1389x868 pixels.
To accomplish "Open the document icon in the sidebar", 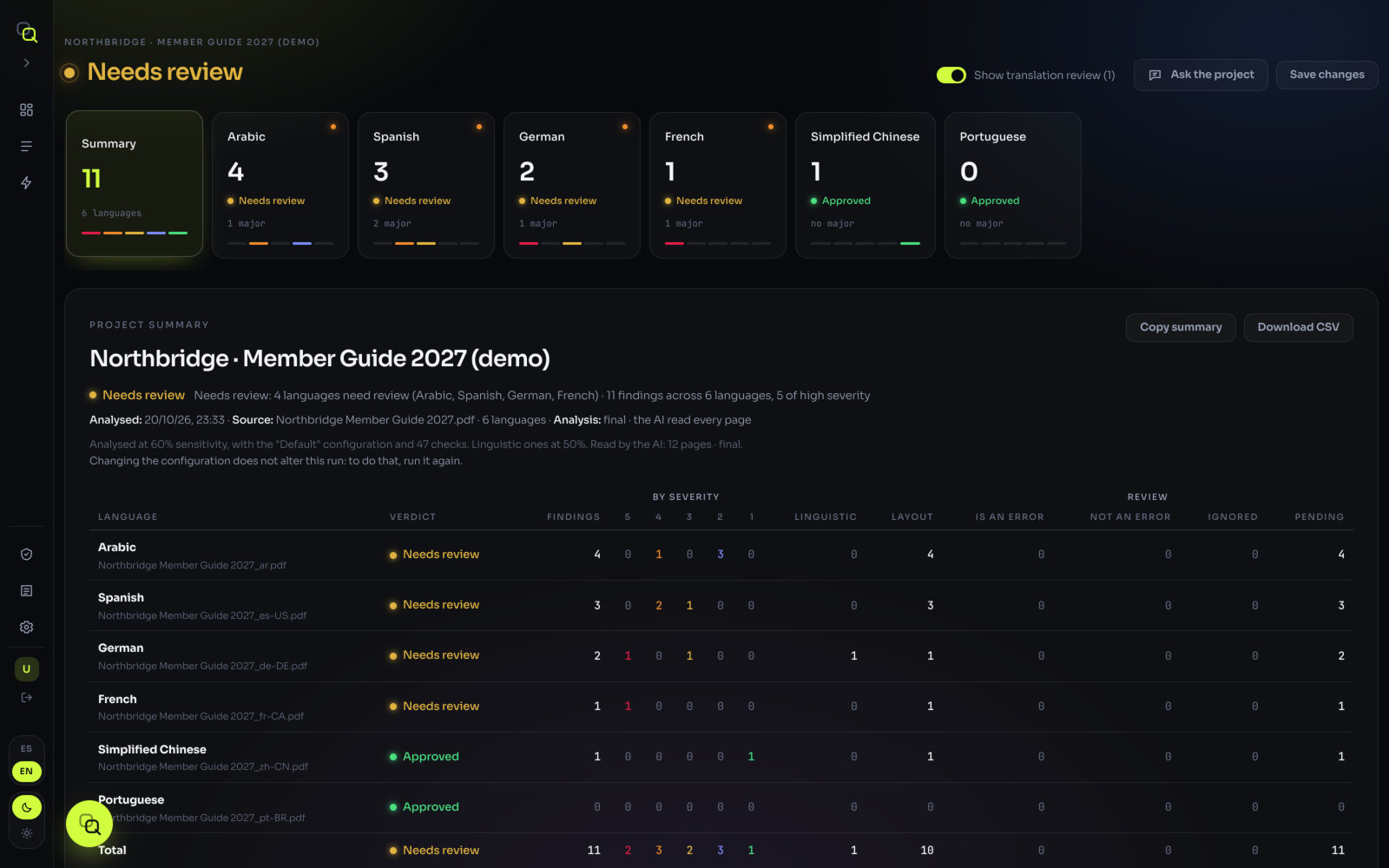I will pos(26,591).
